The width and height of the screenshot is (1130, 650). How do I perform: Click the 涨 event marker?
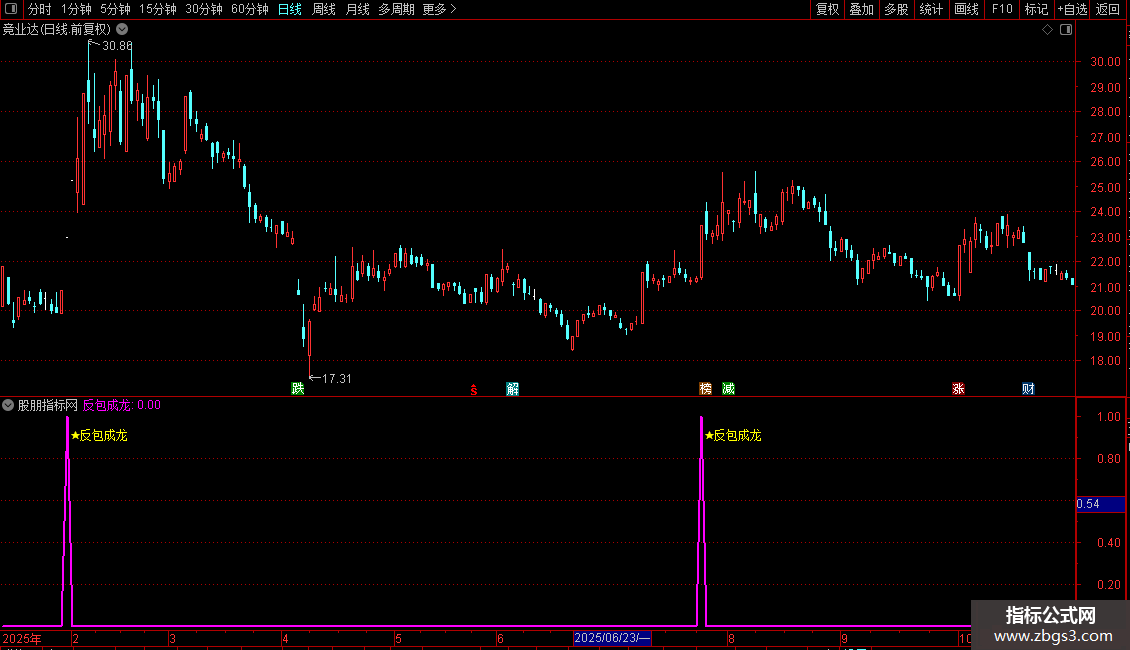click(x=958, y=388)
